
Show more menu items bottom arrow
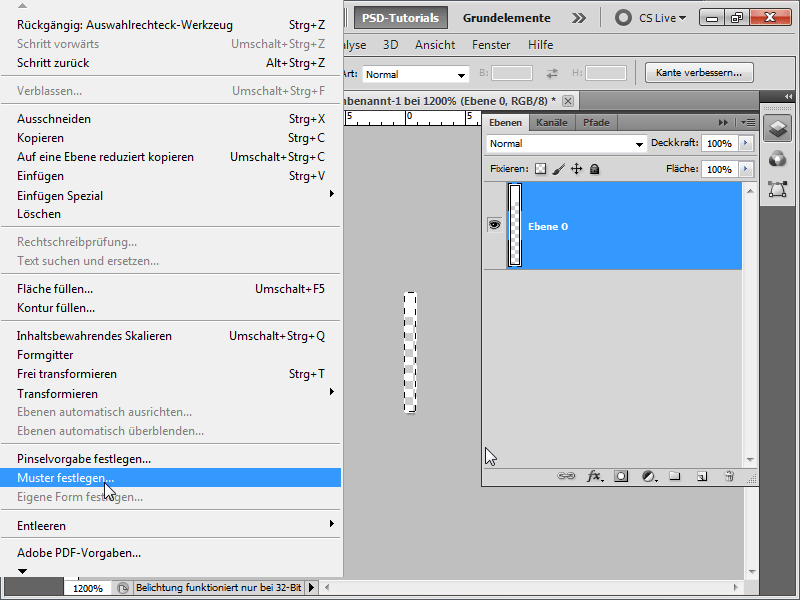(x=22, y=571)
